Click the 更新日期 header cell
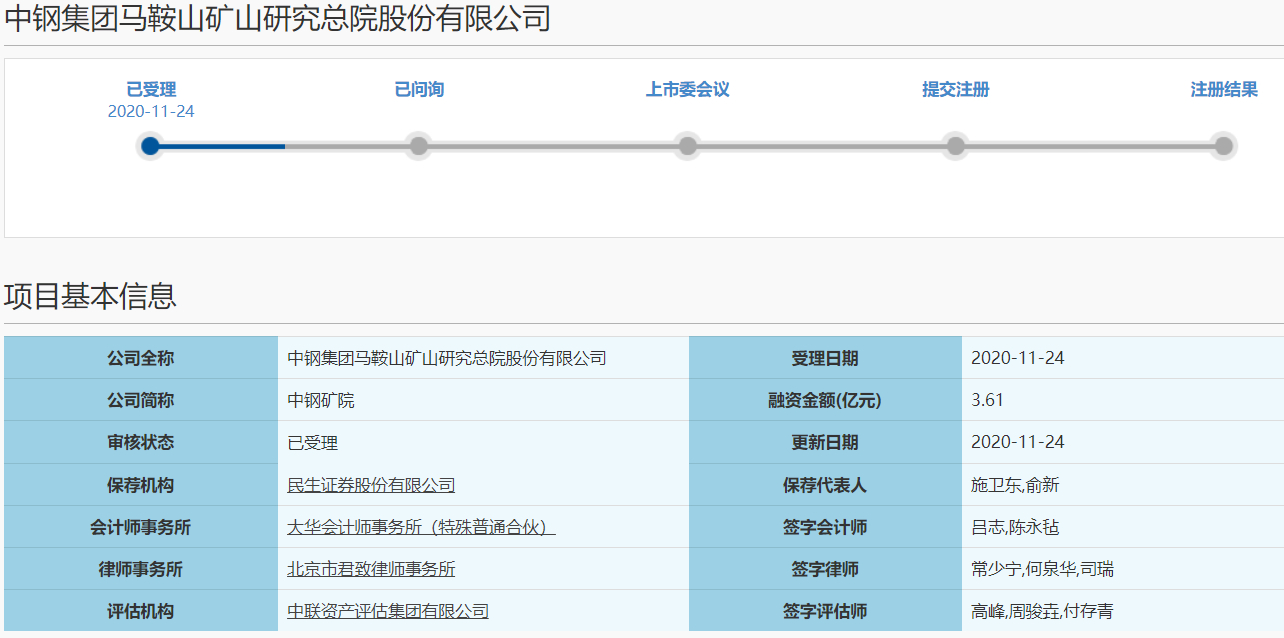The width and height of the screenshot is (1284, 638). click(x=825, y=442)
